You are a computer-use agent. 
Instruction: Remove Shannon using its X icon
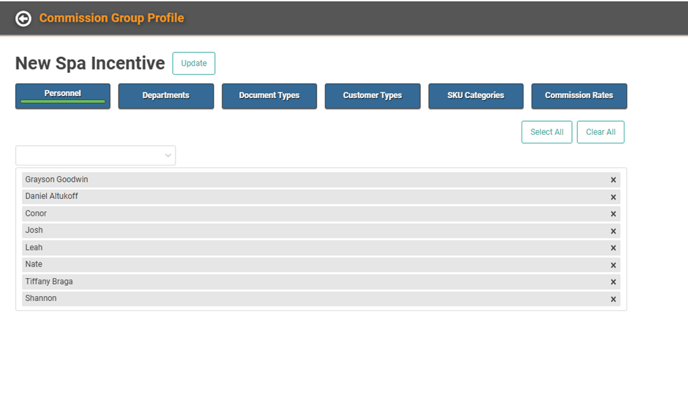click(x=613, y=299)
